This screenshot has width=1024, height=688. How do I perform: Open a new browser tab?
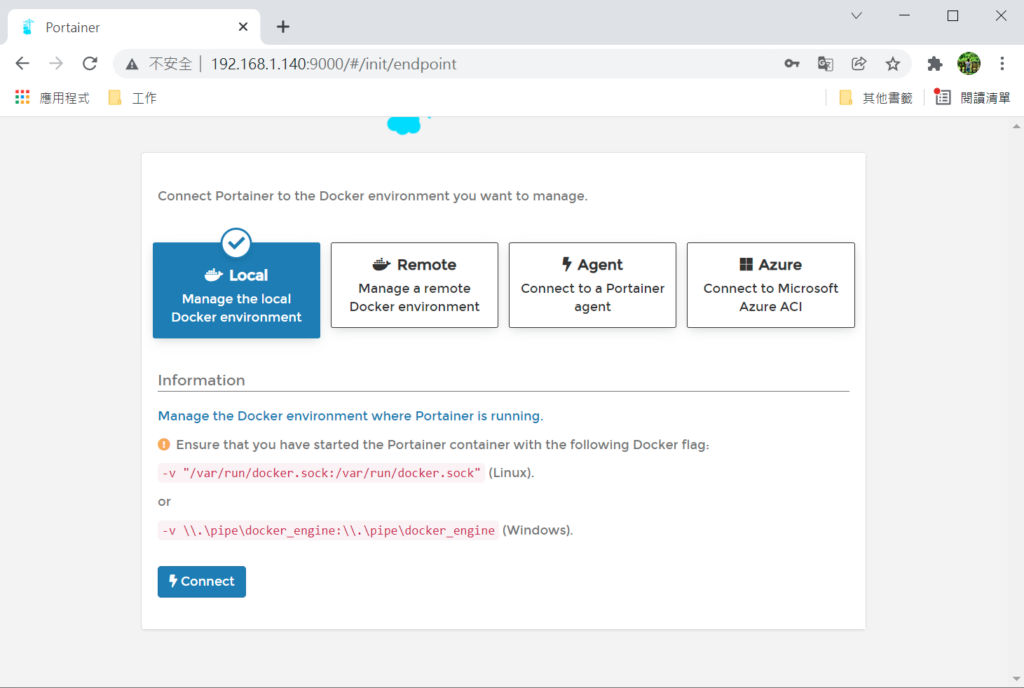283,27
